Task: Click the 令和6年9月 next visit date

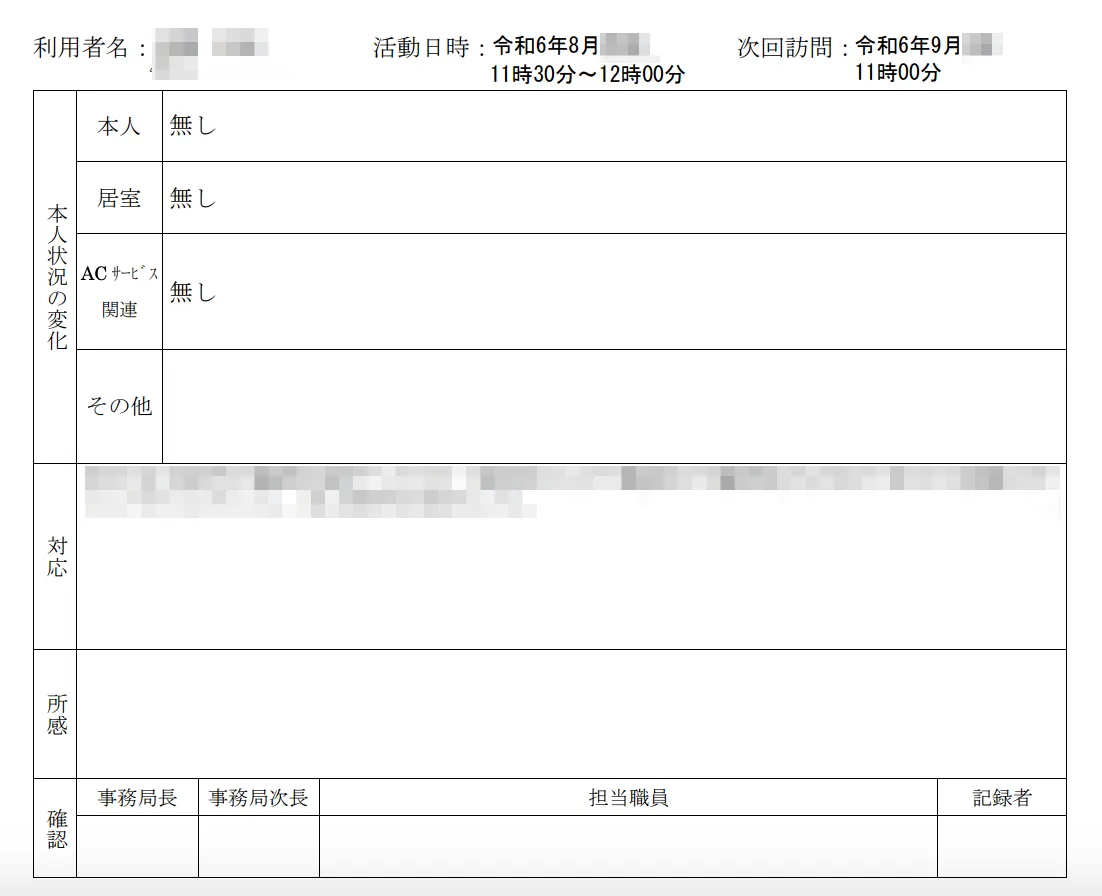Action: (x=908, y=46)
